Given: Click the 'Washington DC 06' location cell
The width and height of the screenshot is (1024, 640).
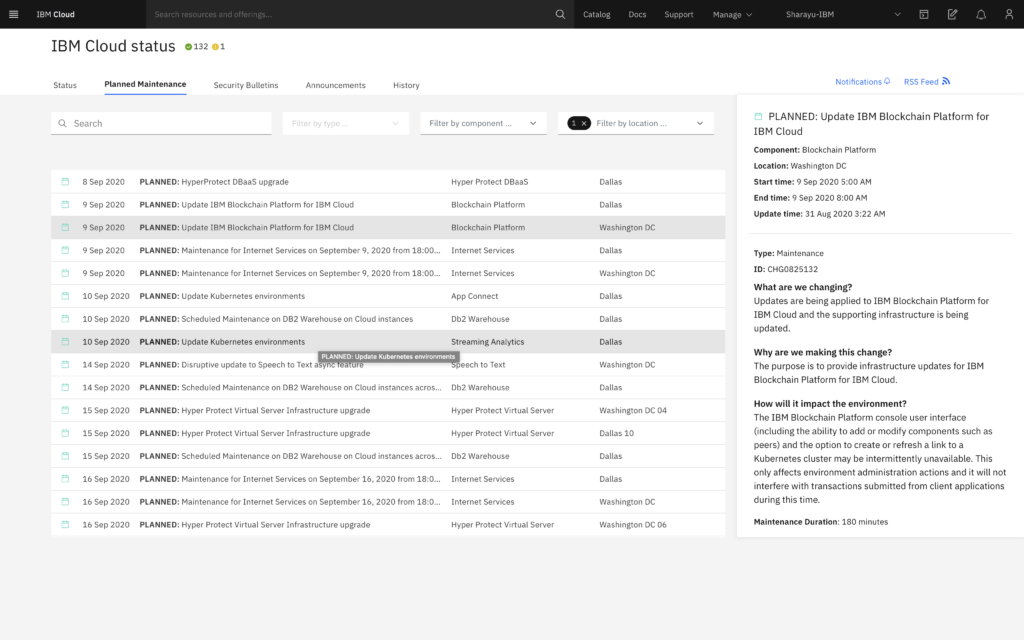Looking at the screenshot, I should click(633, 524).
